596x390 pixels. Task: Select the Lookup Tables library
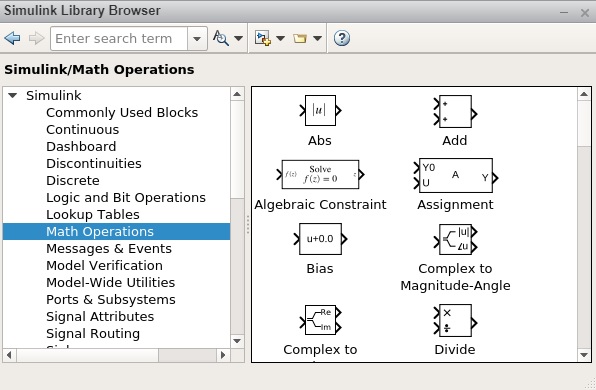pyautogui.click(x=93, y=215)
